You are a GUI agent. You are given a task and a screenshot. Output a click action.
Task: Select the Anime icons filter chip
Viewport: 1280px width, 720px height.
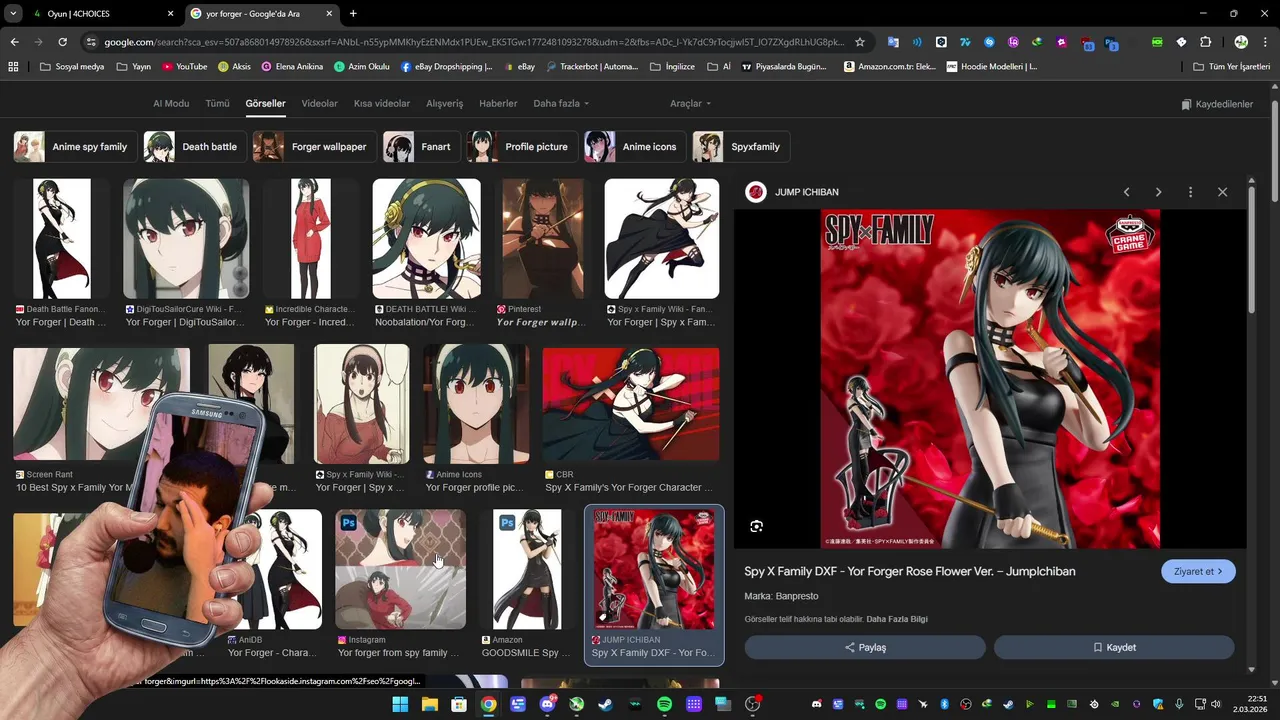[x=635, y=147]
